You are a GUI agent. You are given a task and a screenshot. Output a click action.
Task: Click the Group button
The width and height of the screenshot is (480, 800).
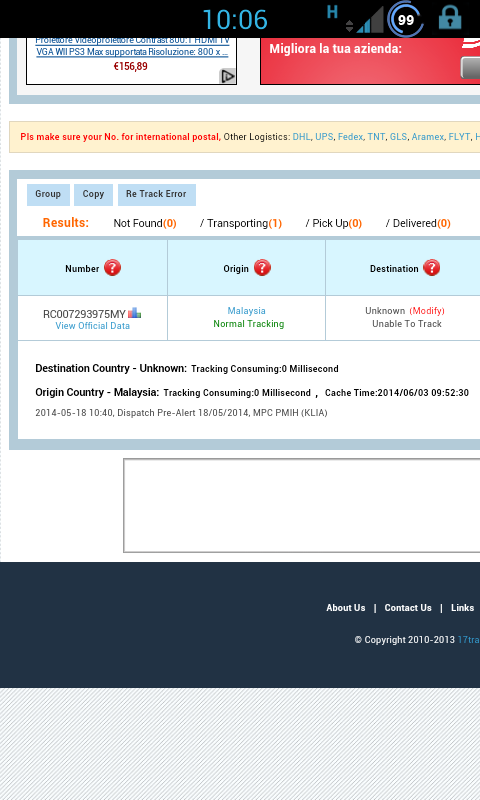click(48, 194)
